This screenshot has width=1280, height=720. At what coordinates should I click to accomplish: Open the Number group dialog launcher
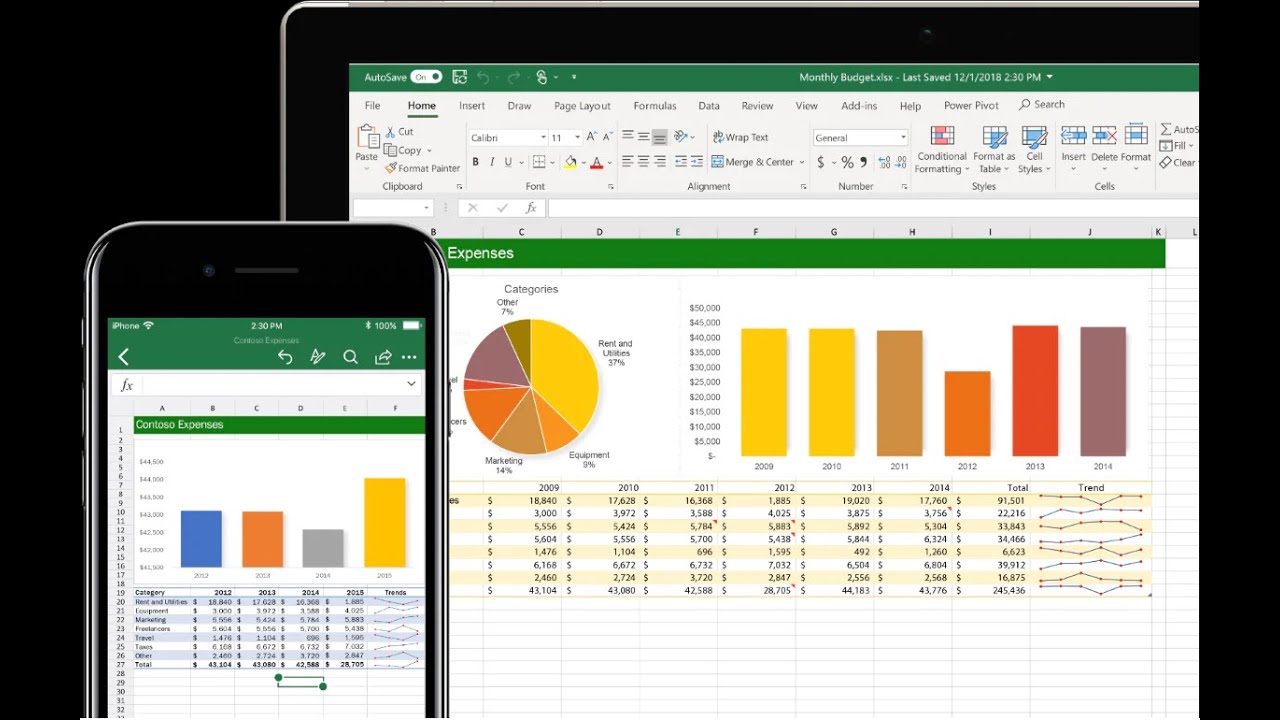click(903, 187)
